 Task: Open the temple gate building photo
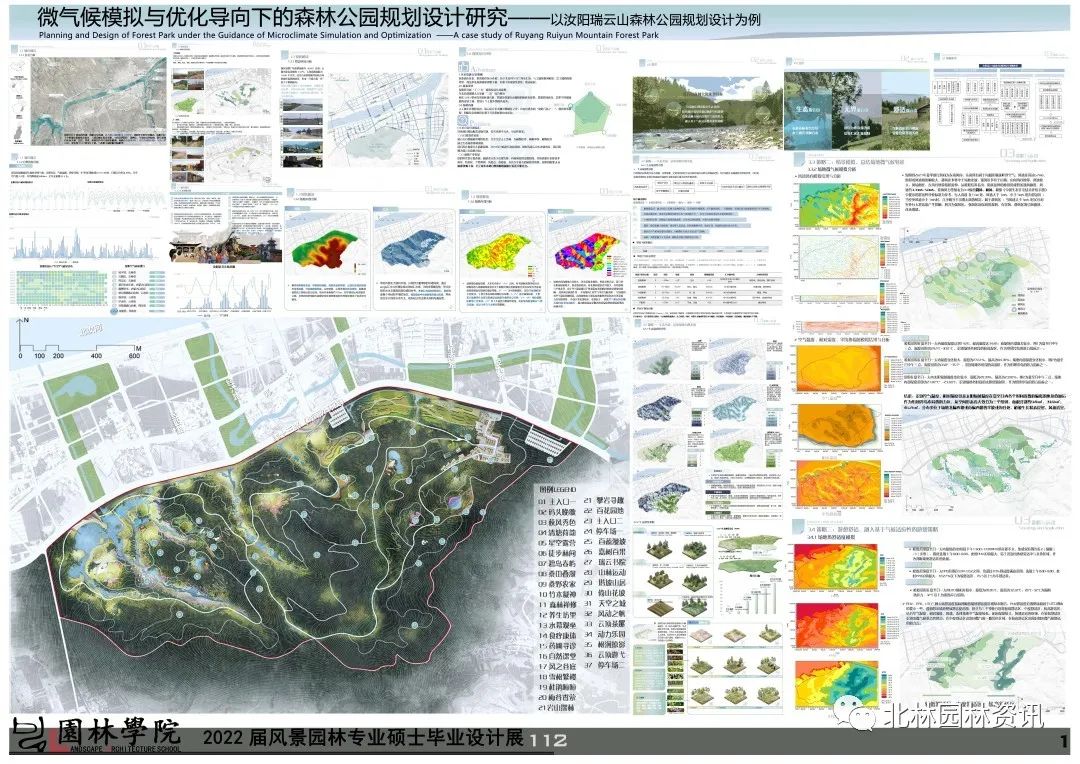[x=226, y=247]
